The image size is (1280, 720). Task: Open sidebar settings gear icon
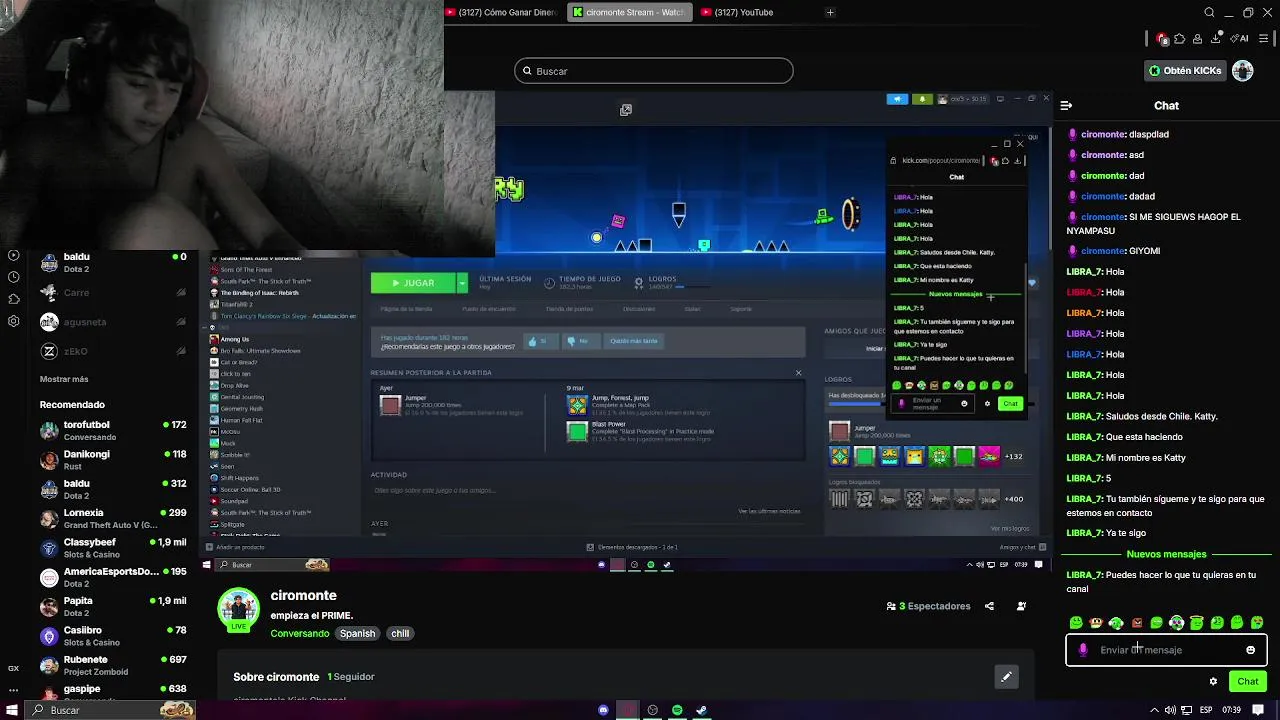click(13, 321)
